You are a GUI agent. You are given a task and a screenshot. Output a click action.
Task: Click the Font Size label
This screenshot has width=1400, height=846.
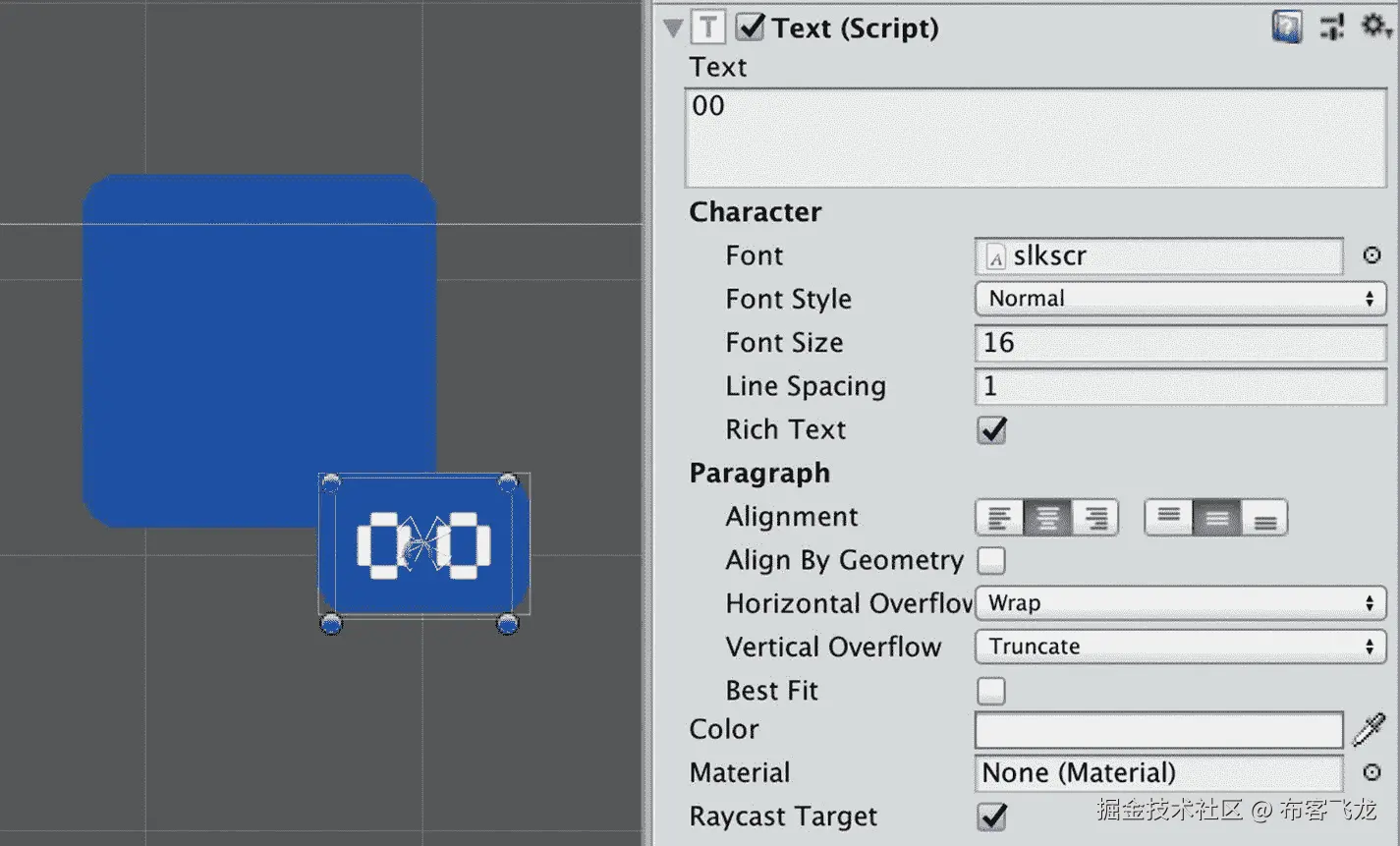[784, 343]
